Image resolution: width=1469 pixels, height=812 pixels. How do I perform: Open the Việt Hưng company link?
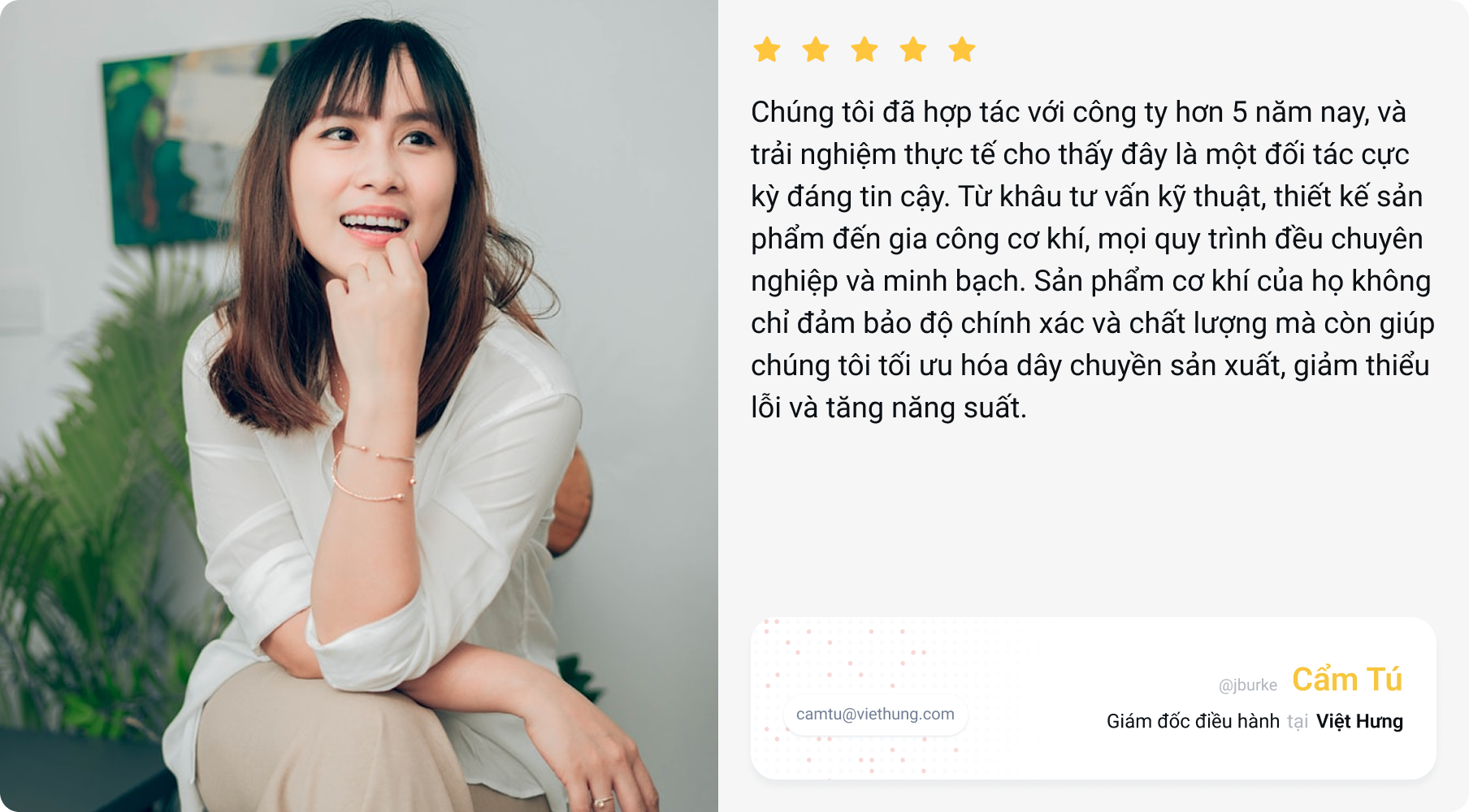tap(1359, 721)
